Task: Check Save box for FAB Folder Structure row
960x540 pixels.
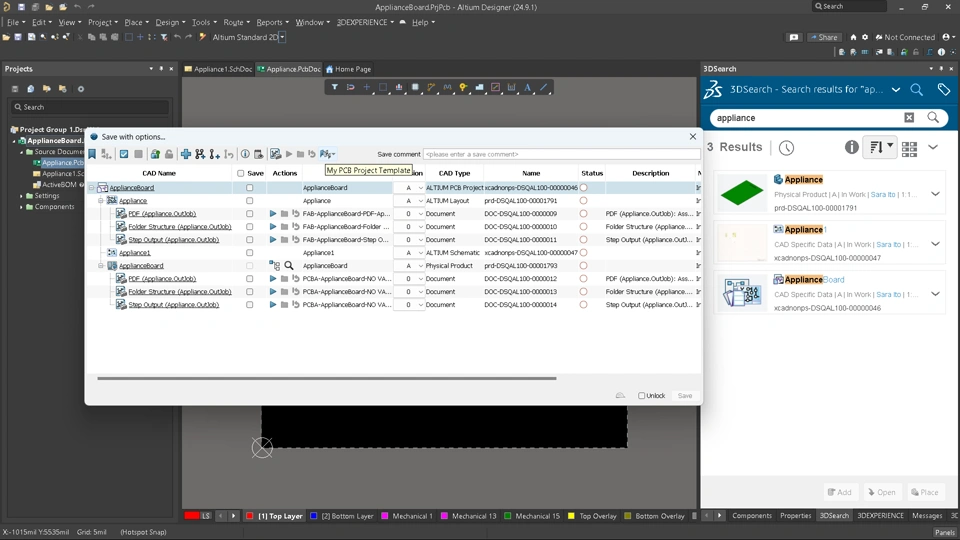Action: click(249, 227)
